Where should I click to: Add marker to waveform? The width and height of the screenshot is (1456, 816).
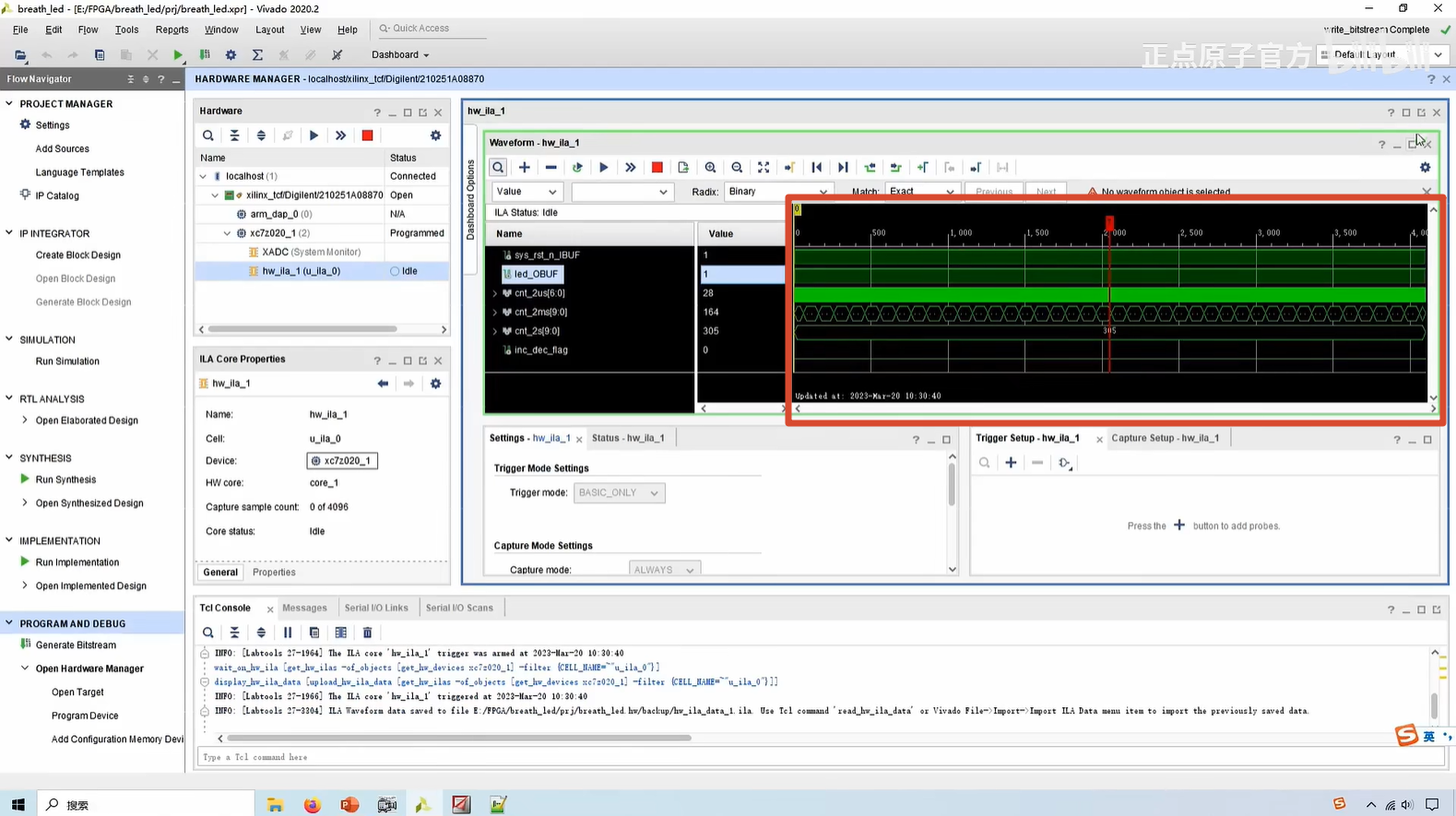(x=922, y=168)
